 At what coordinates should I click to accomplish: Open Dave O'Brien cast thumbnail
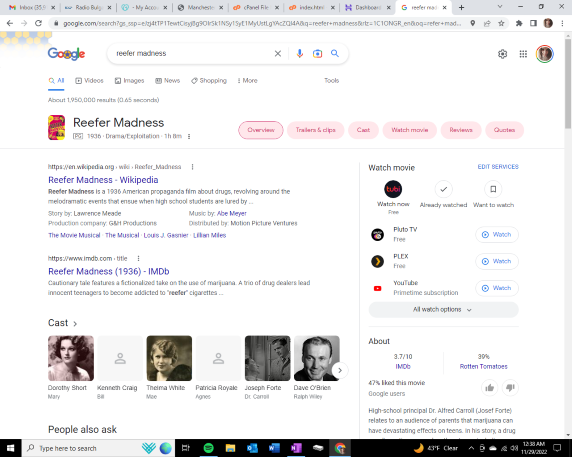click(x=317, y=358)
